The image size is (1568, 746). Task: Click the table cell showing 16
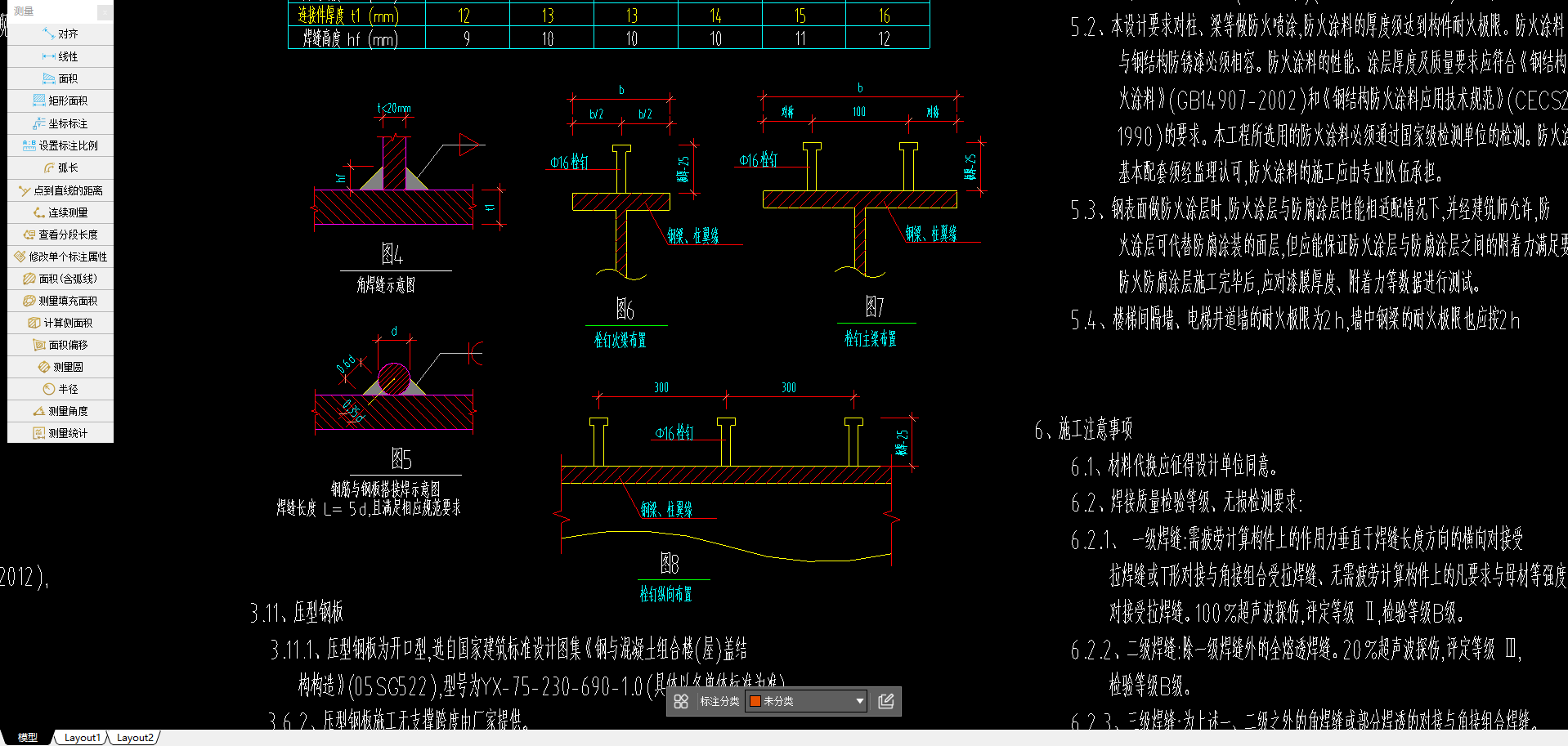pos(885,16)
